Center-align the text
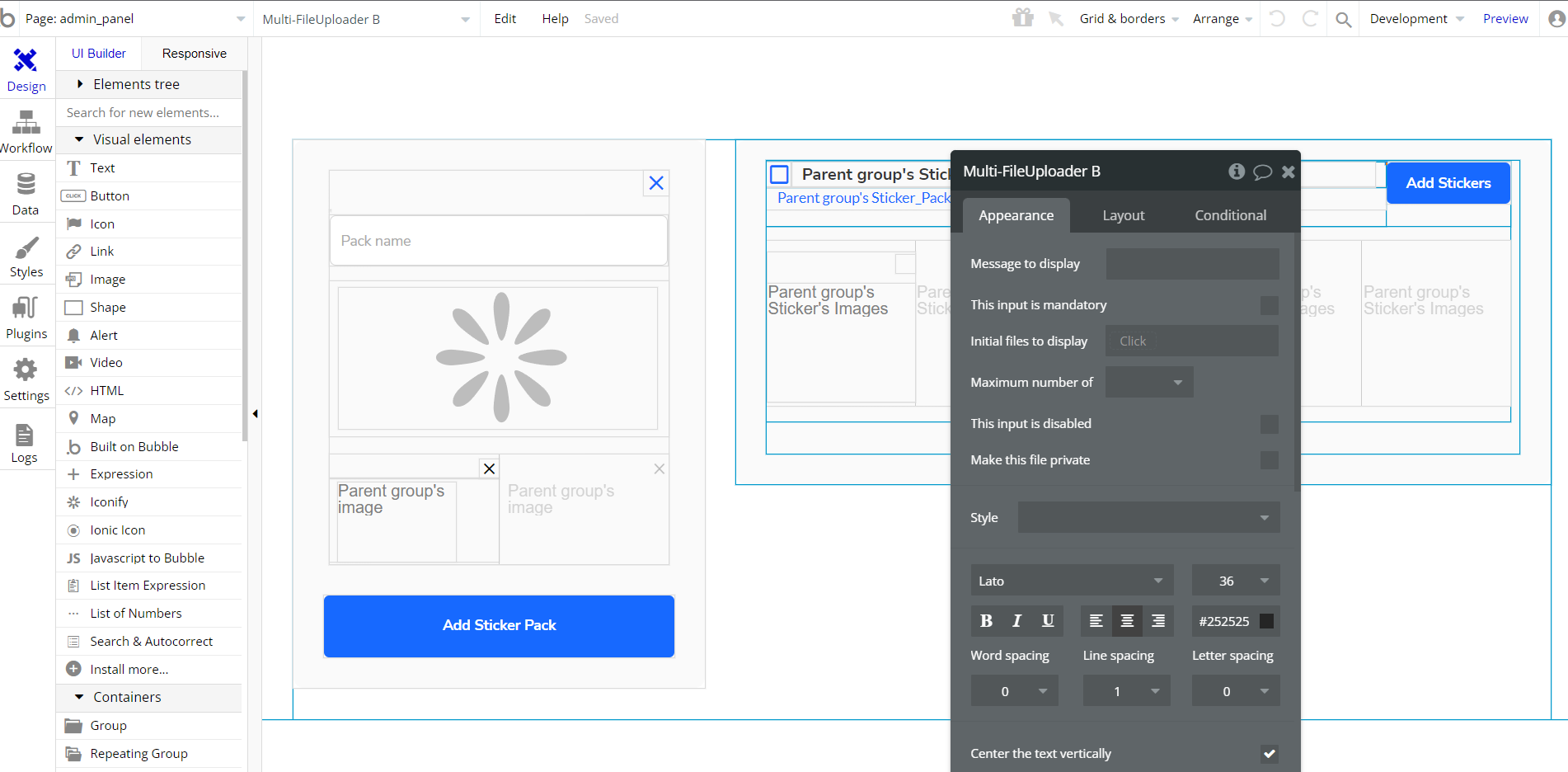1568x772 pixels. point(1127,621)
